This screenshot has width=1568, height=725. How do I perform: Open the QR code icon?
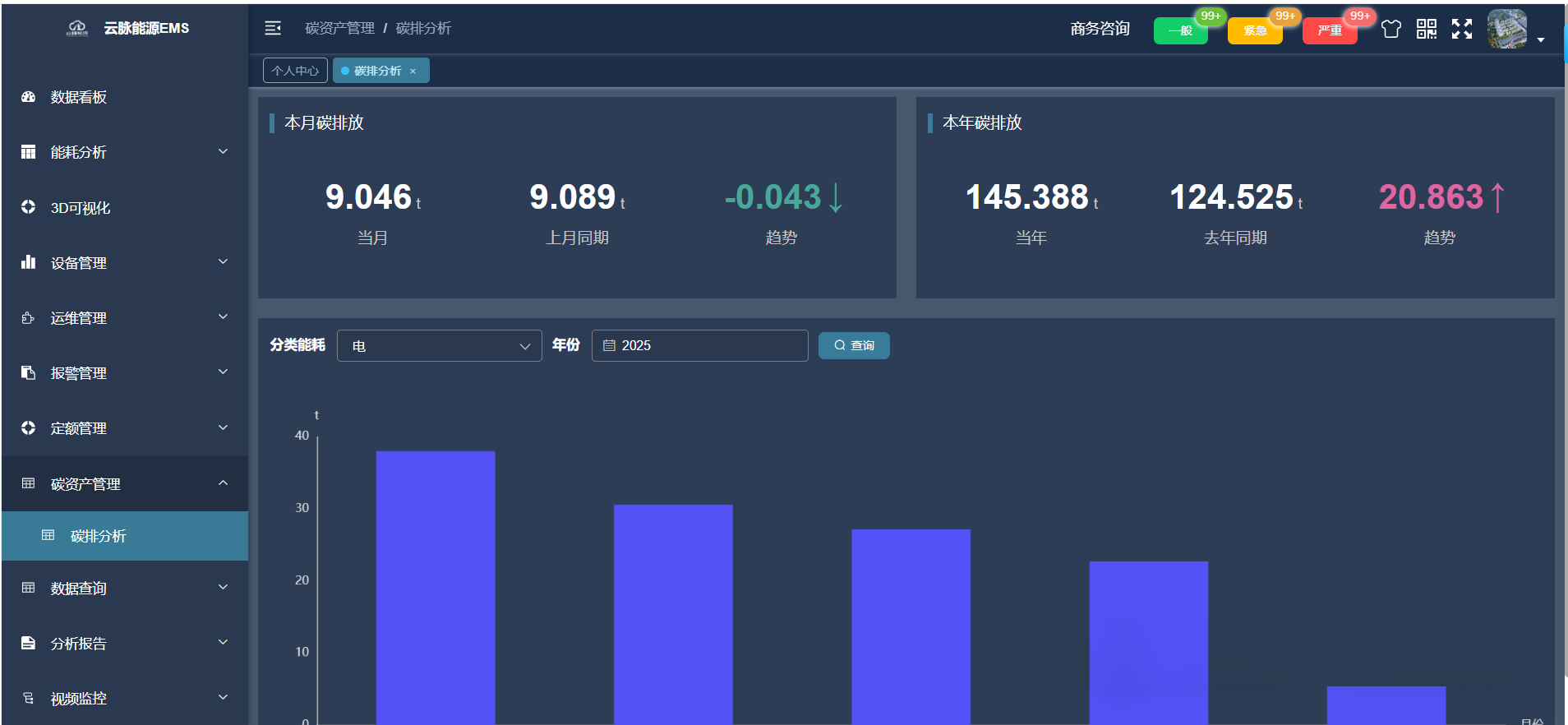pyautogui.click(x=1427, y=30)
